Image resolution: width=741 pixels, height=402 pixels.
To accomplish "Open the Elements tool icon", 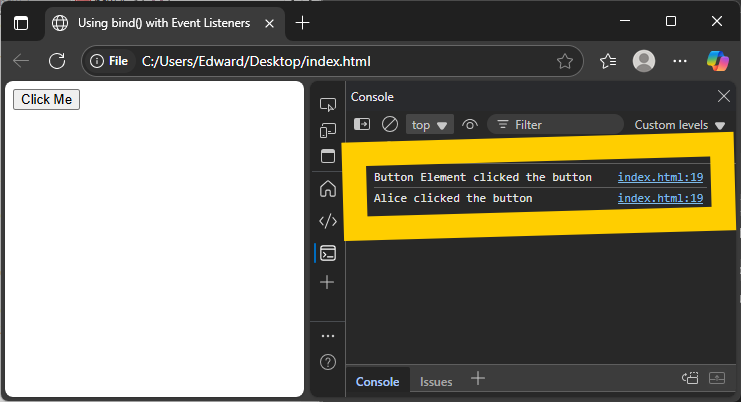I will [328, 221].
